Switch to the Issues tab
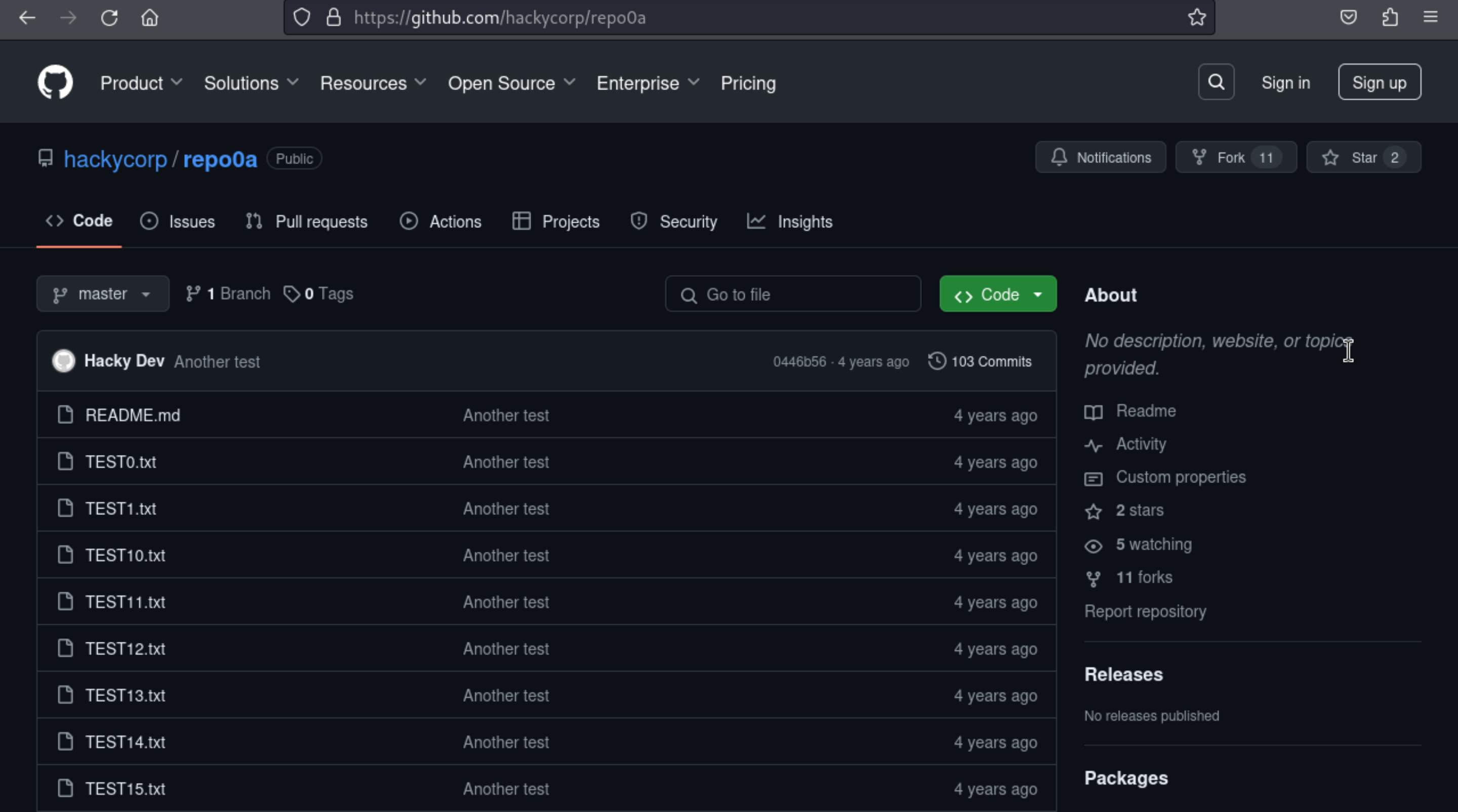1458x812 pixels. 178,222
